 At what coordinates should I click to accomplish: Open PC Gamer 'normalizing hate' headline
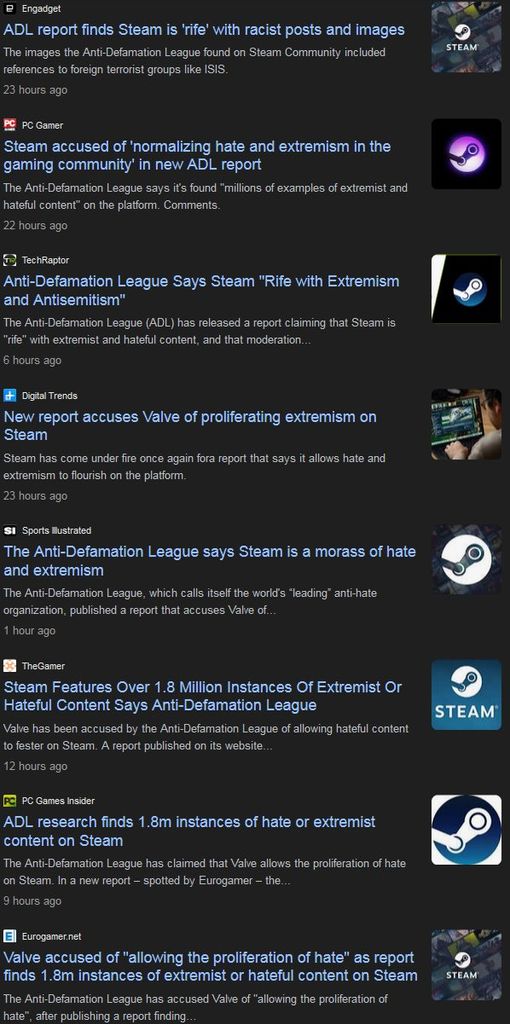pos(197,155)
